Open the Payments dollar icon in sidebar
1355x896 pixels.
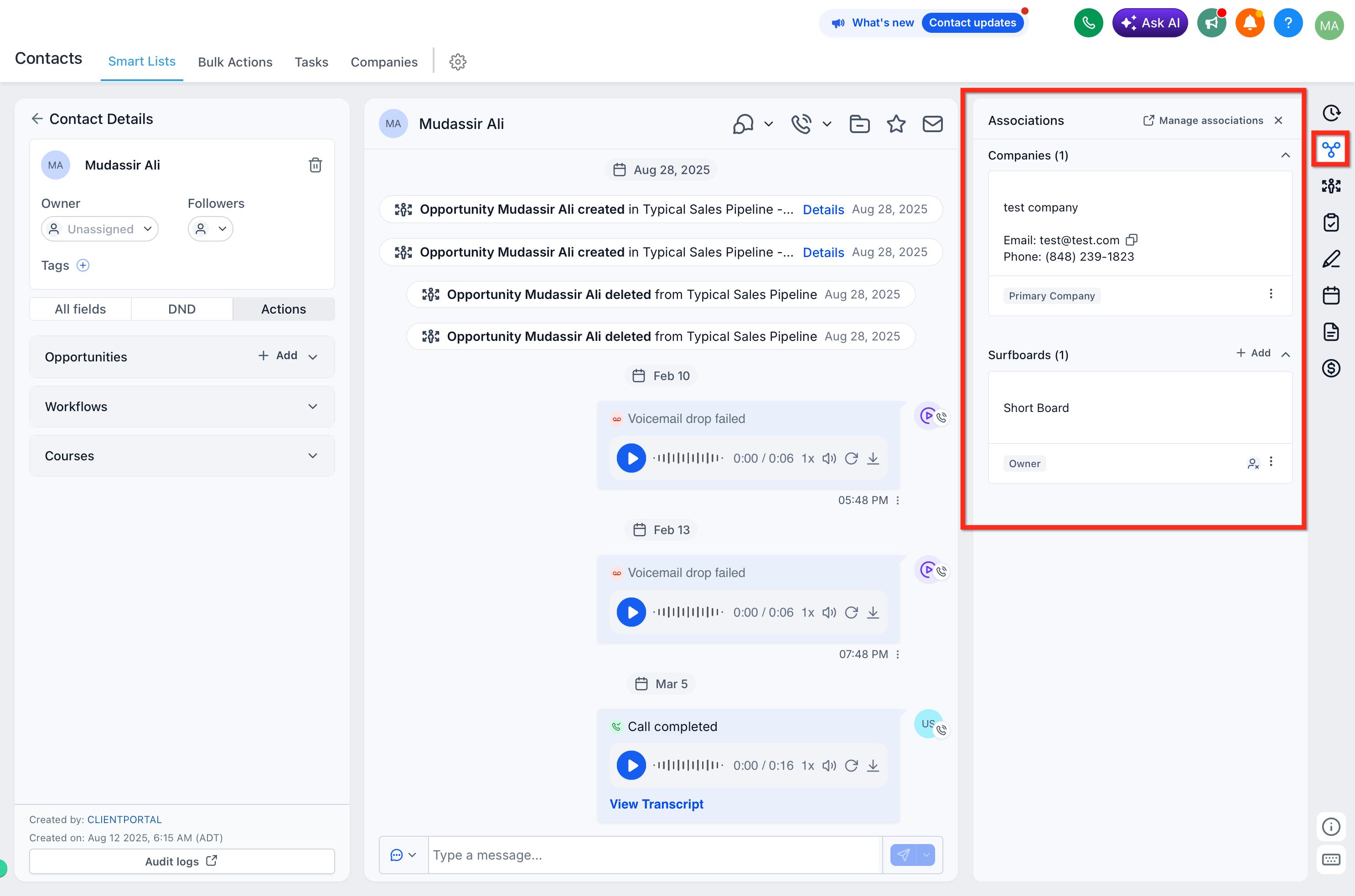(1330, 368)
